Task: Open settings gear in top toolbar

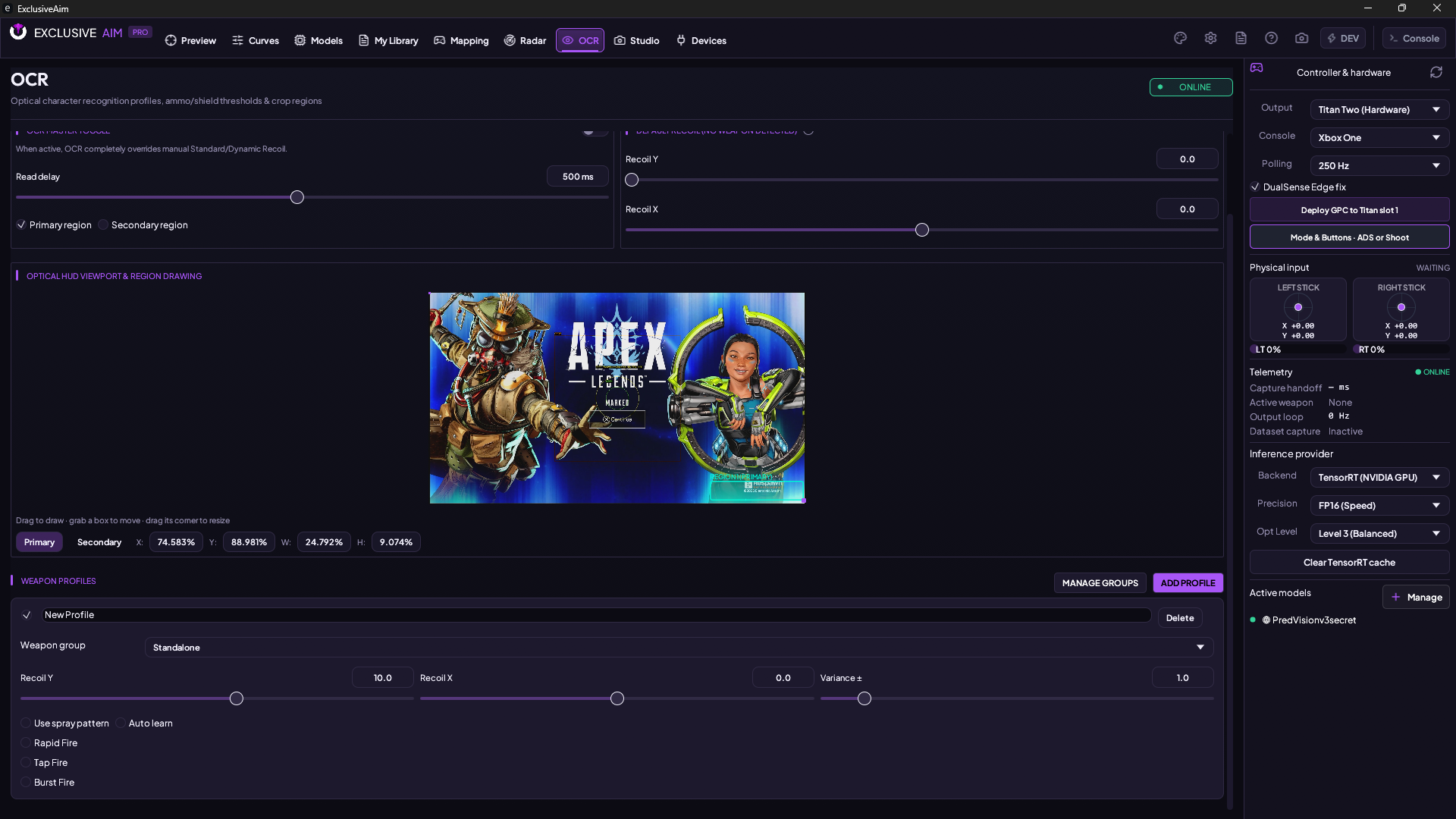Action: [x=1210, y=38]
